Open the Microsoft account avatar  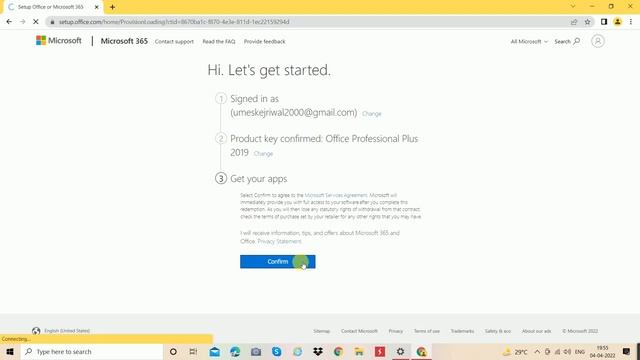(598, 41)
